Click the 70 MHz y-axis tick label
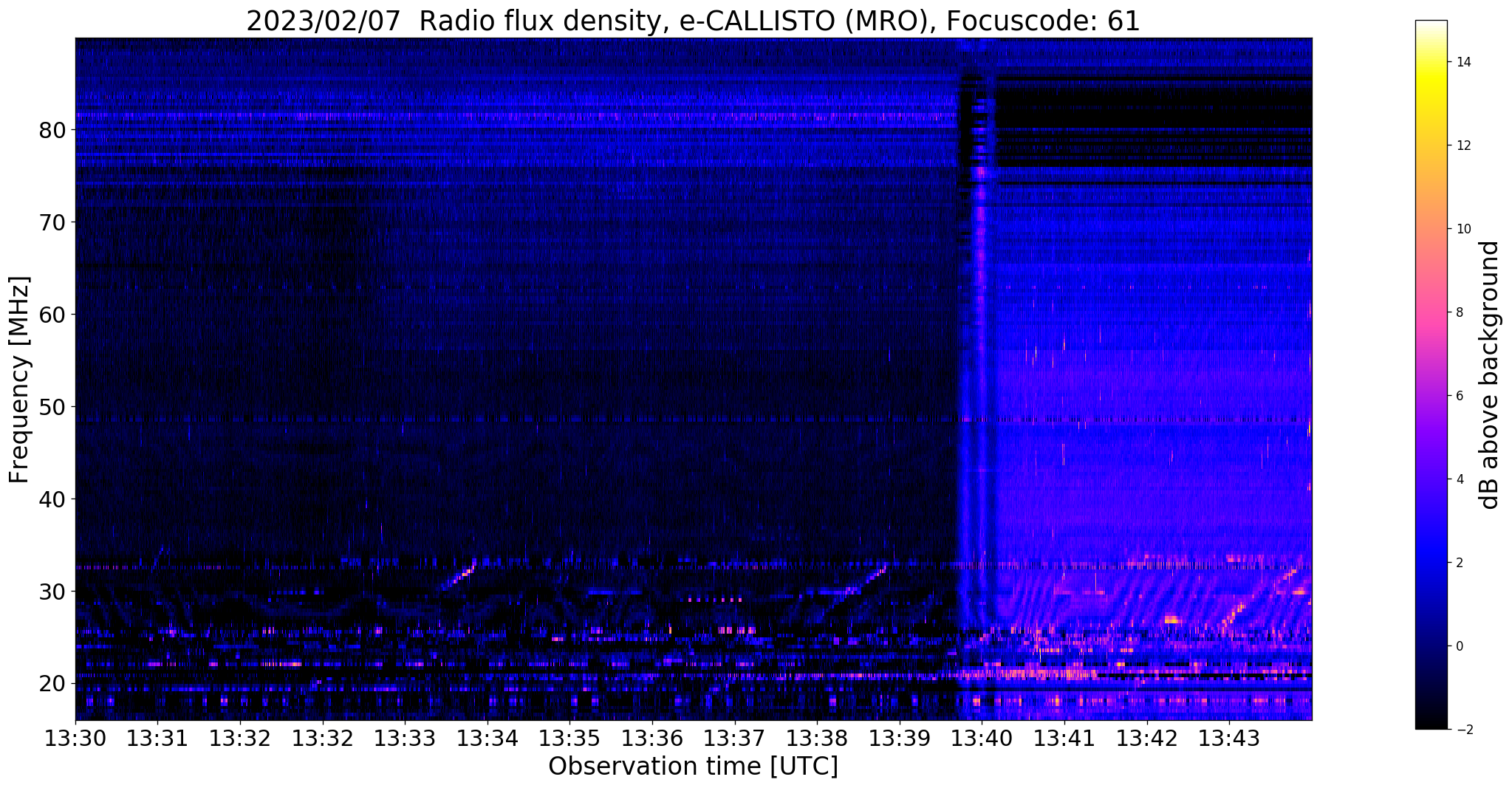Viewport: 1512px width, 788px height. [52, 223]
